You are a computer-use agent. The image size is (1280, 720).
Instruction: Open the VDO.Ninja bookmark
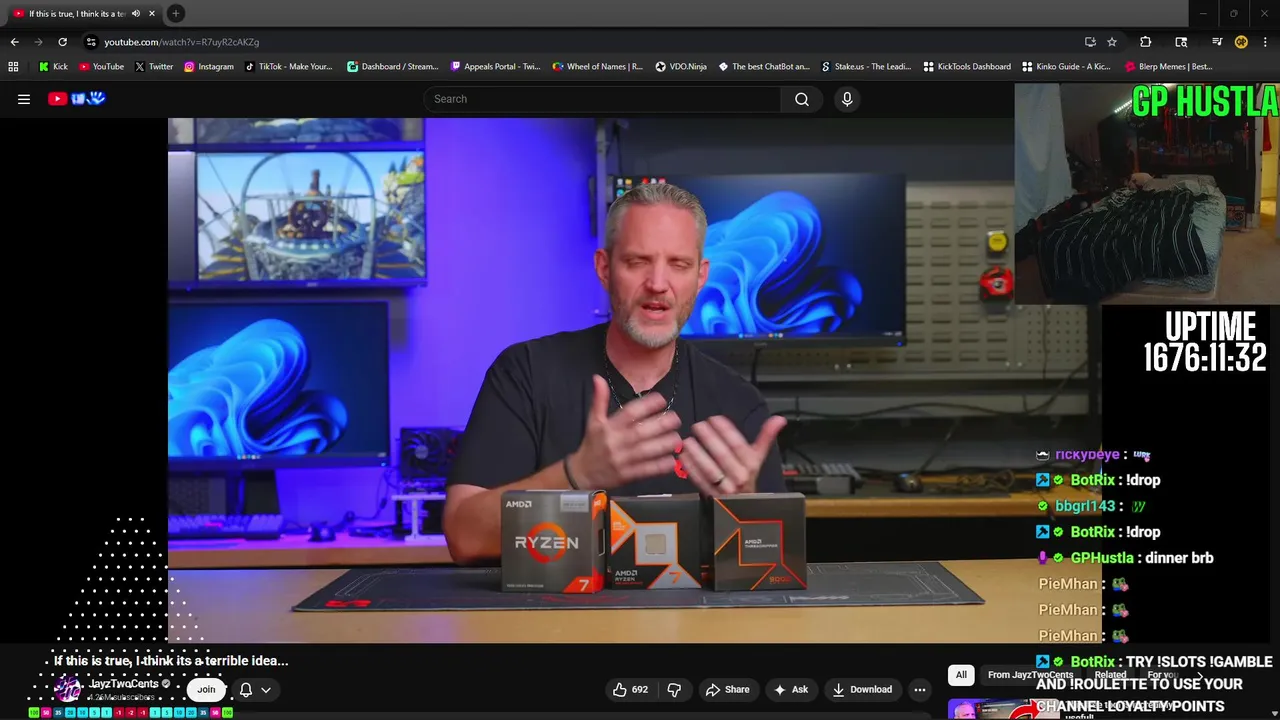(680, 67)
